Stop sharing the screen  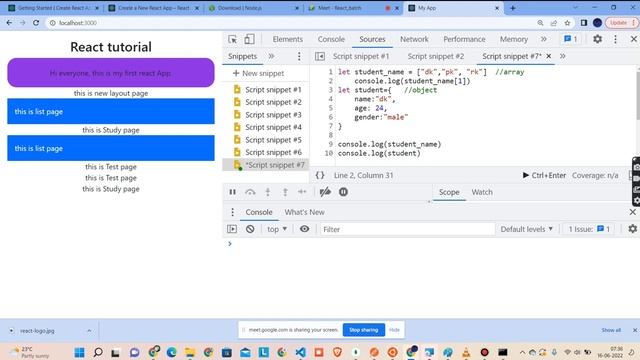tap(363, 330)
